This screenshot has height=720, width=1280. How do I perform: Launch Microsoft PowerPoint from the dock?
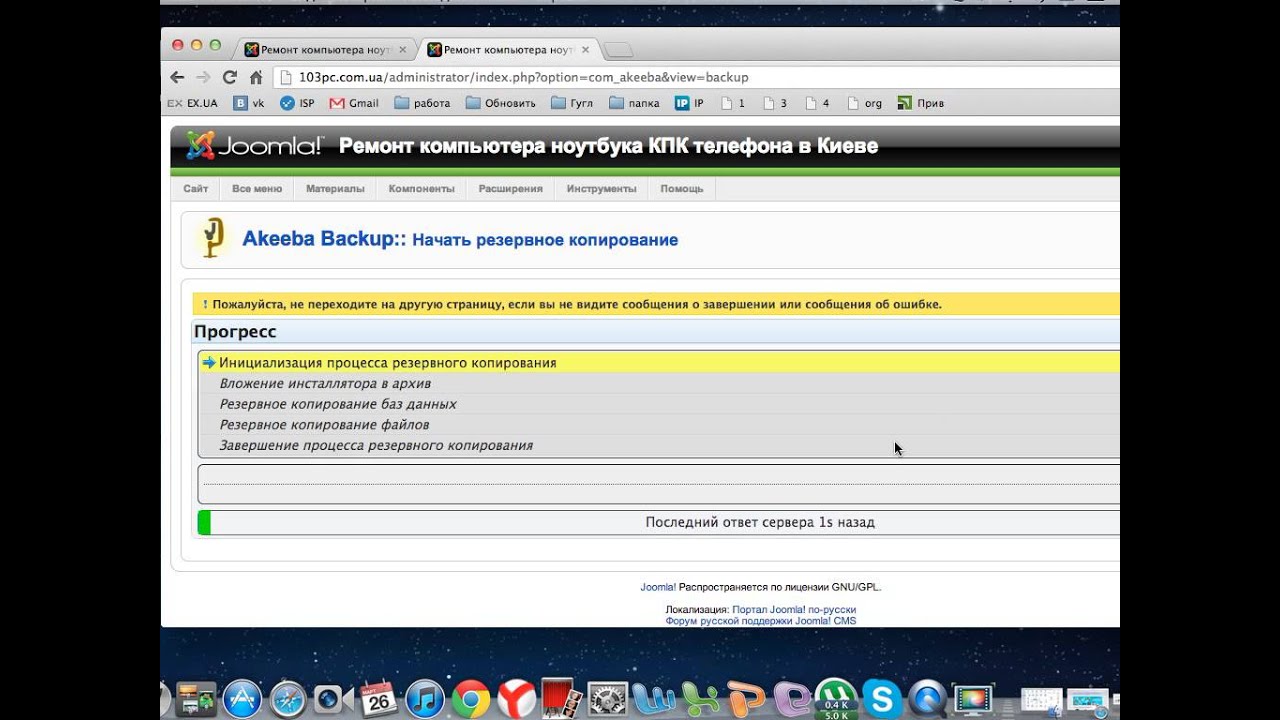click(x=745, y=699)
